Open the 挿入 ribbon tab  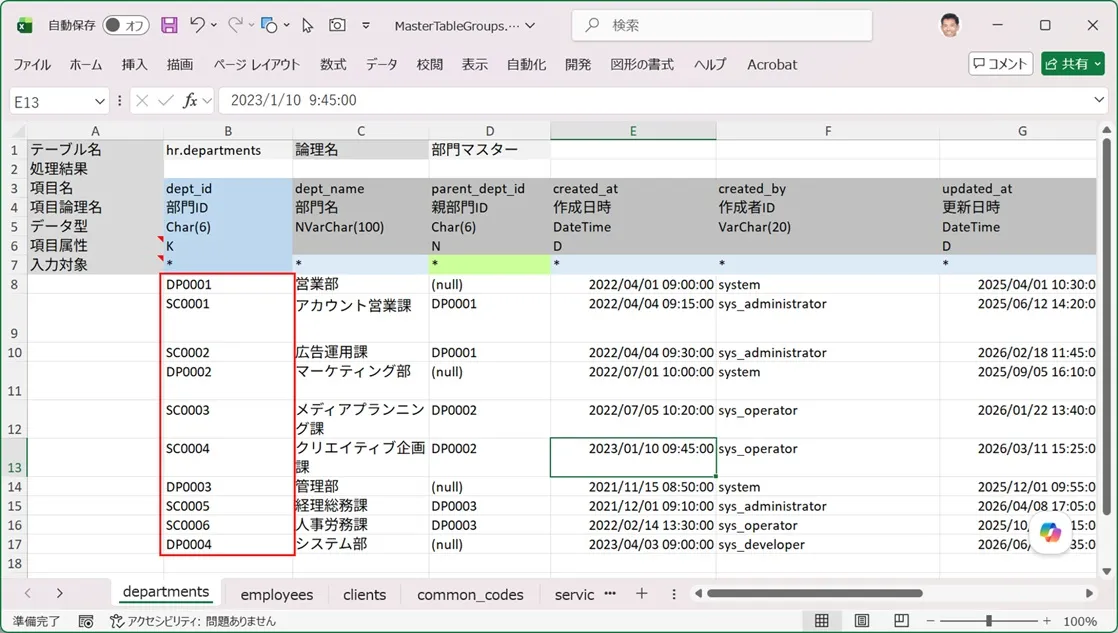[134, 65]
